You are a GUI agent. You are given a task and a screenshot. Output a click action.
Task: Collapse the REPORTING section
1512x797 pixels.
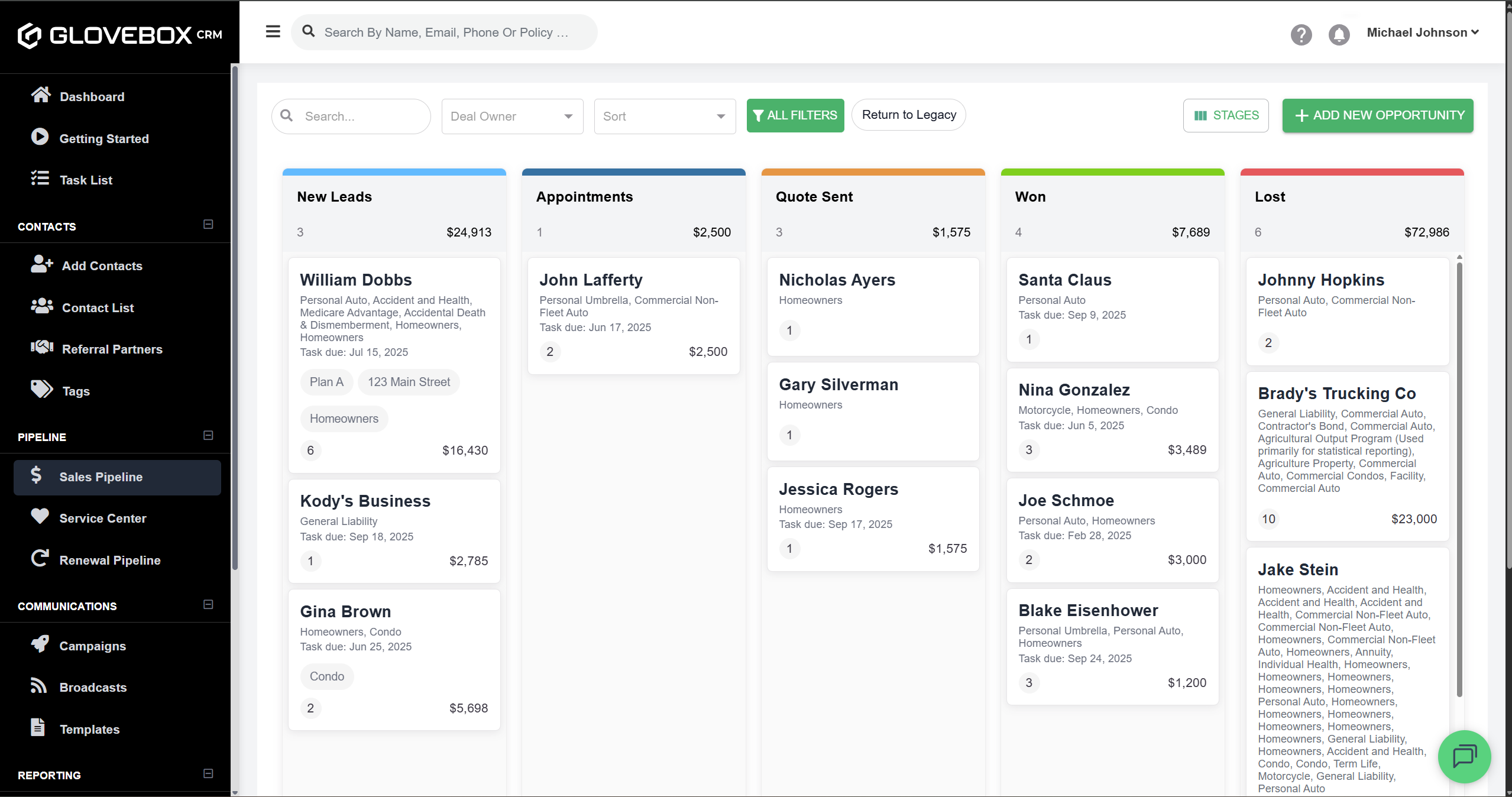click(208, 774)
